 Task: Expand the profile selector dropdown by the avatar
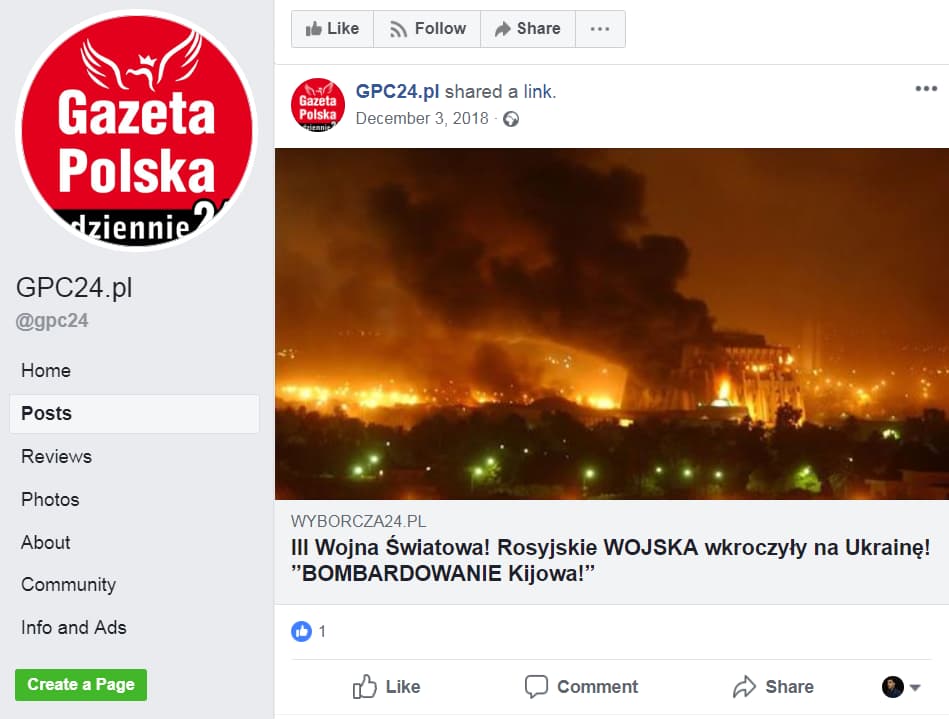point(915,688)
